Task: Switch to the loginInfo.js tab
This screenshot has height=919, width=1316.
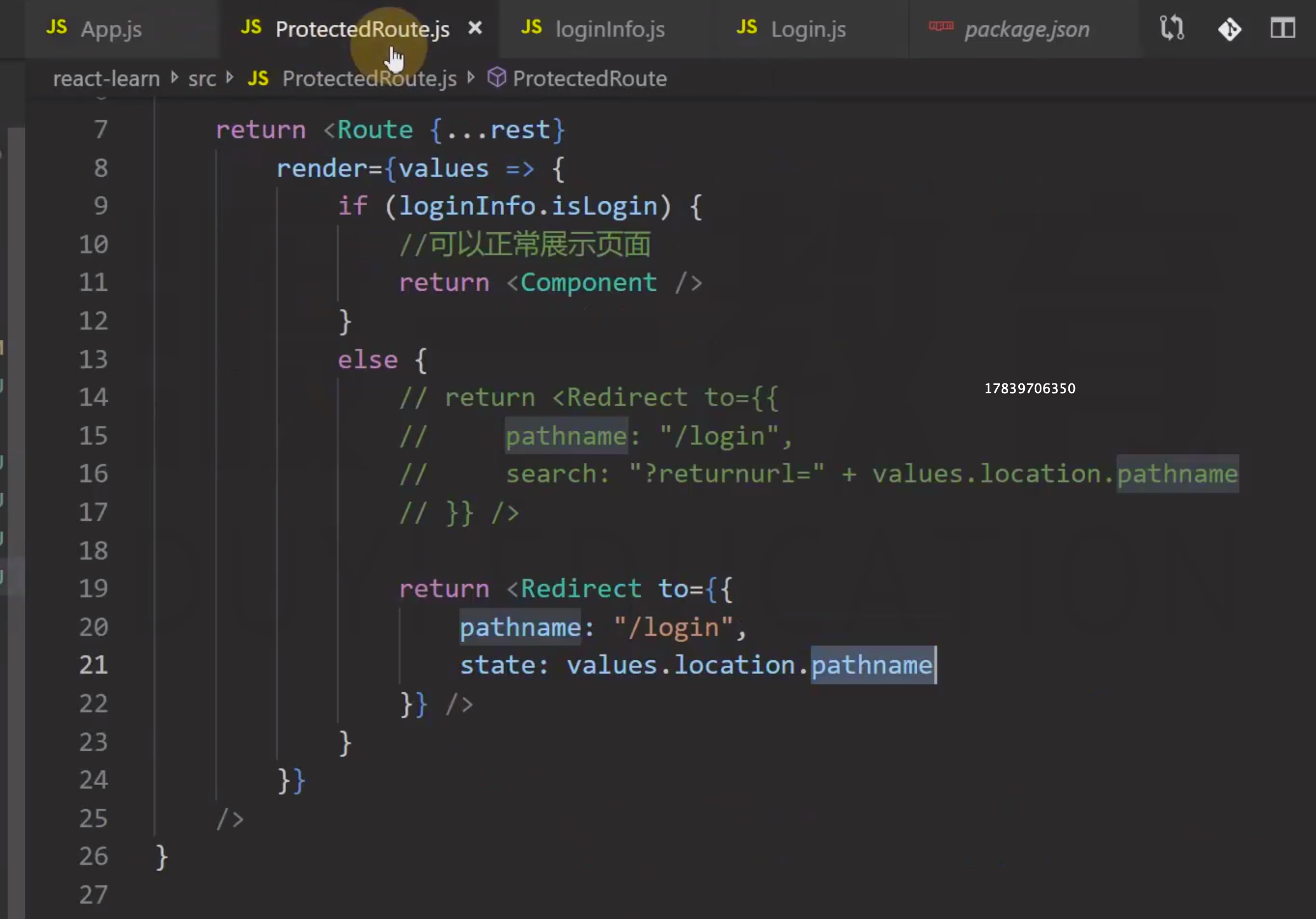Action: 610,29
